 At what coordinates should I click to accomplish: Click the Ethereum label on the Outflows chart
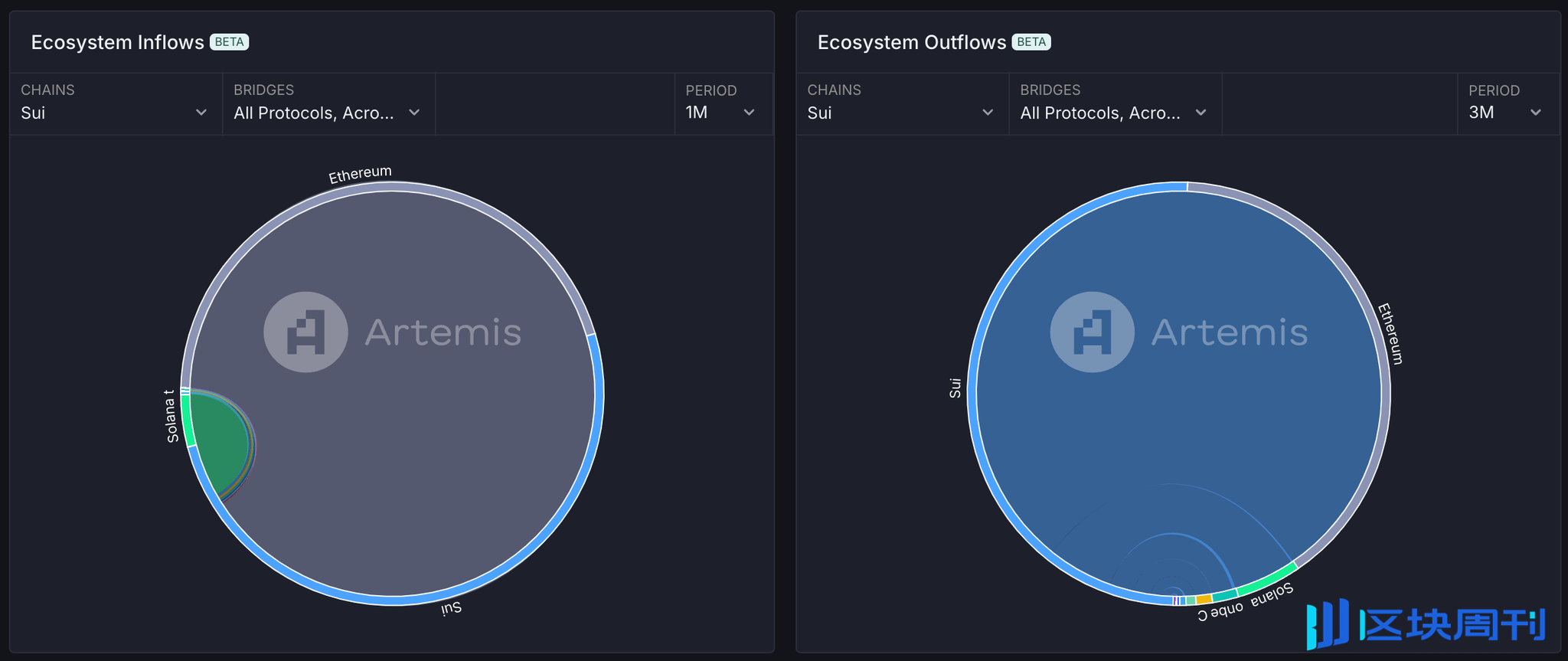(x=1390, y=334)
